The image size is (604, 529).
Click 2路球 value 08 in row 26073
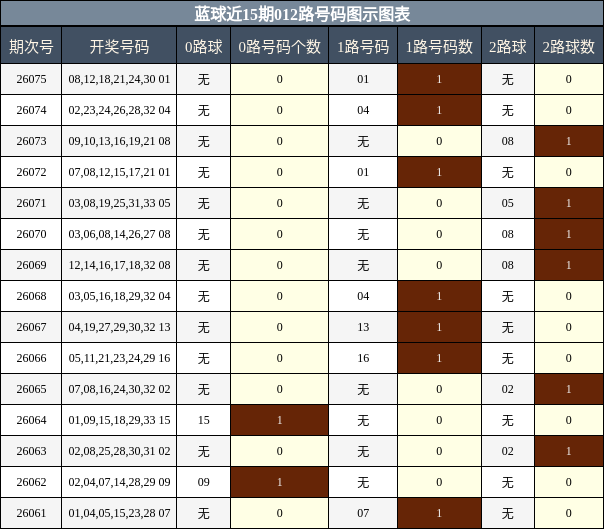pyautogui.click(x=508, y=141)
